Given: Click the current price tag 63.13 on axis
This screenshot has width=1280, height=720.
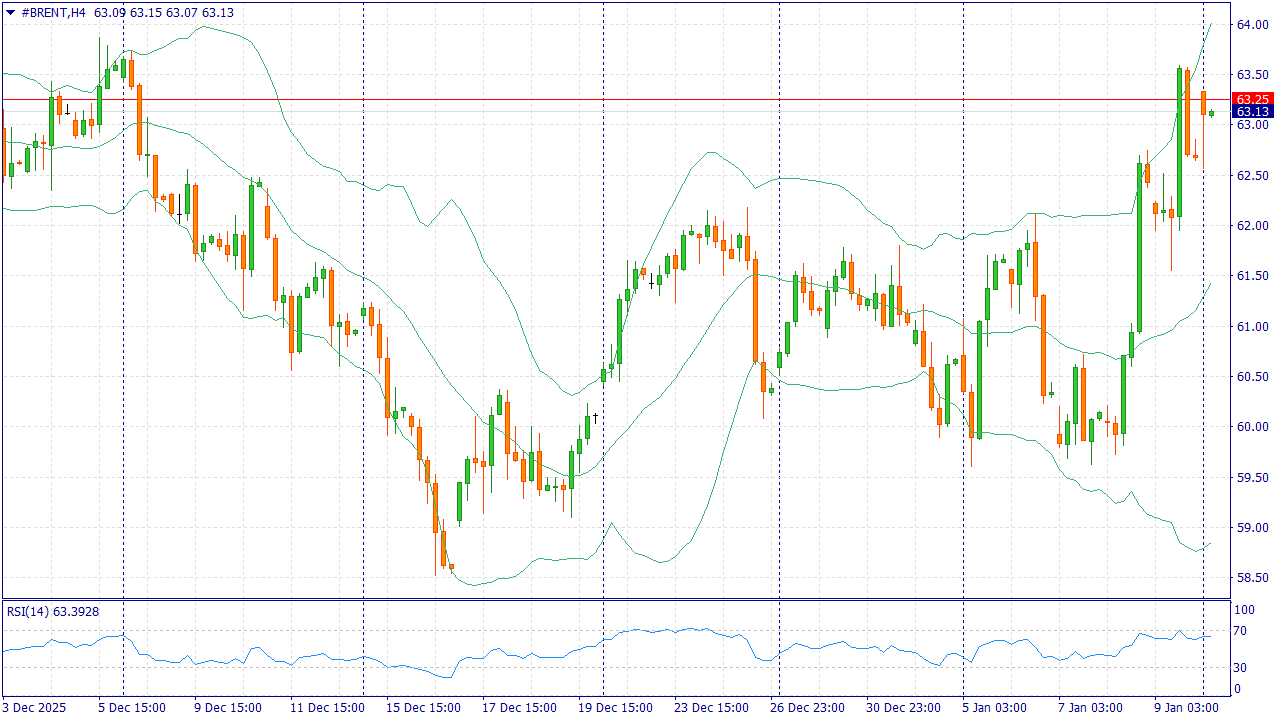Looking at the screenshot, I should (x=1253, y=112).
